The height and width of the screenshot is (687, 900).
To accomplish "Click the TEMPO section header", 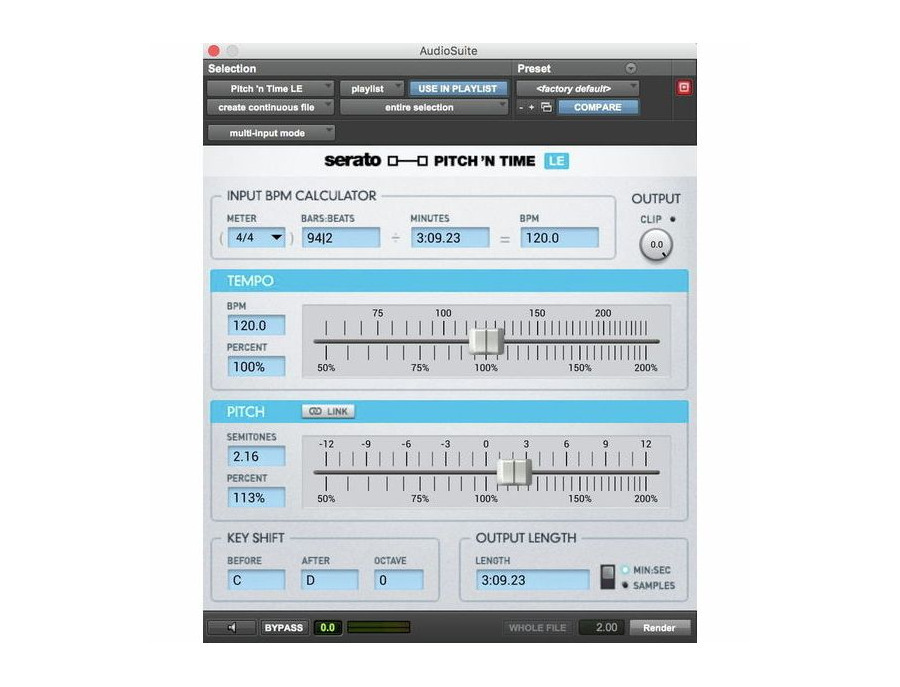I will (x=449, y=281).
